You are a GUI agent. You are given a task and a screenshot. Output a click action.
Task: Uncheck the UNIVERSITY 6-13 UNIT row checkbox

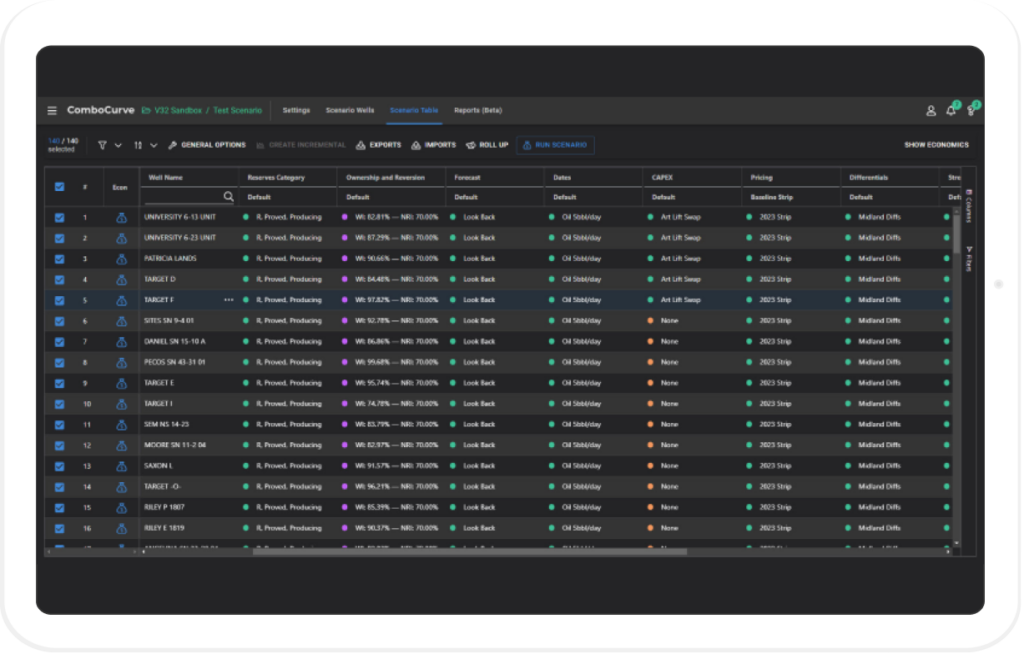tap(59, 218)
